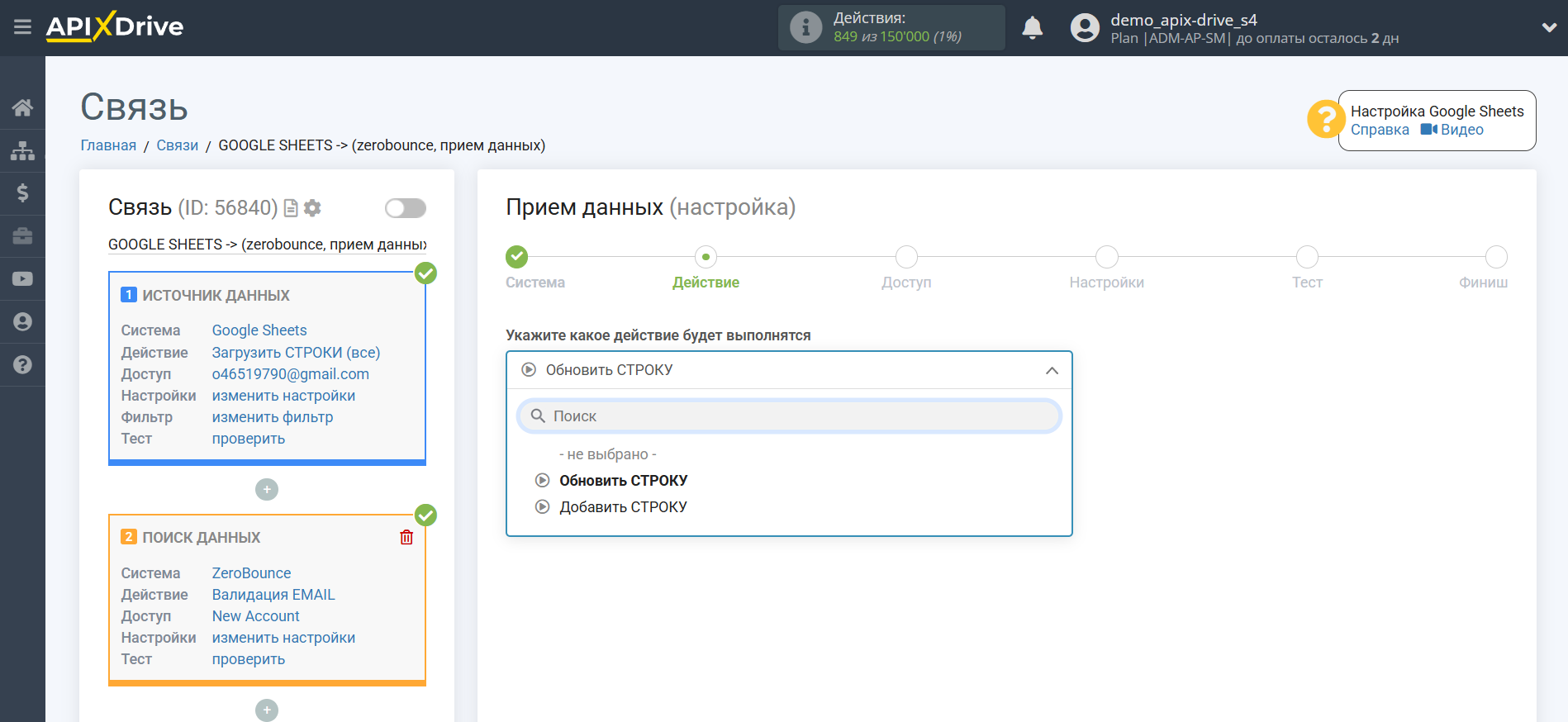Click the Действия usage progress indicator
The width and height of the screenshot is (1568, 722).
[x=891, y=28]
